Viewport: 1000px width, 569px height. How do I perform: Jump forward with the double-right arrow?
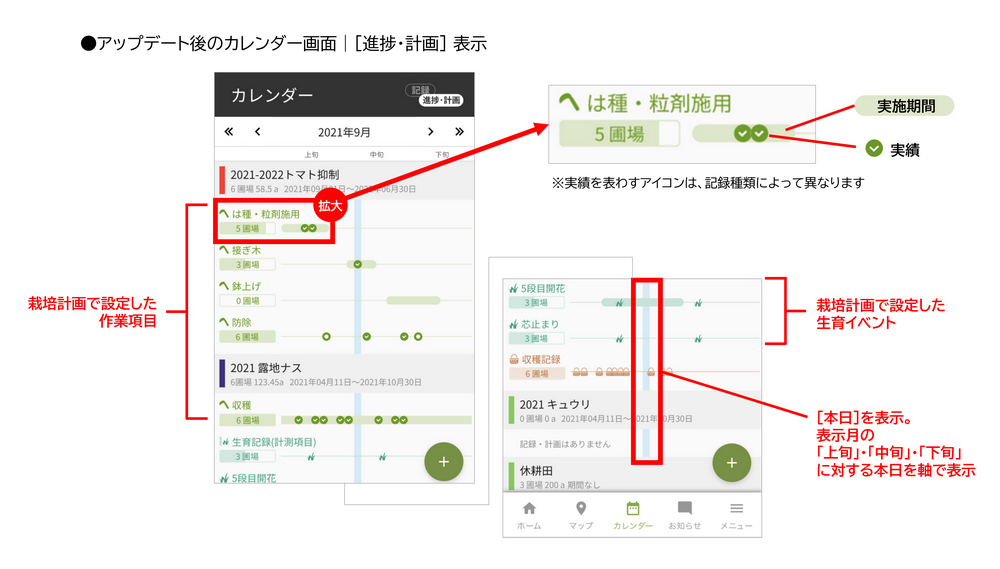(459, 131)
